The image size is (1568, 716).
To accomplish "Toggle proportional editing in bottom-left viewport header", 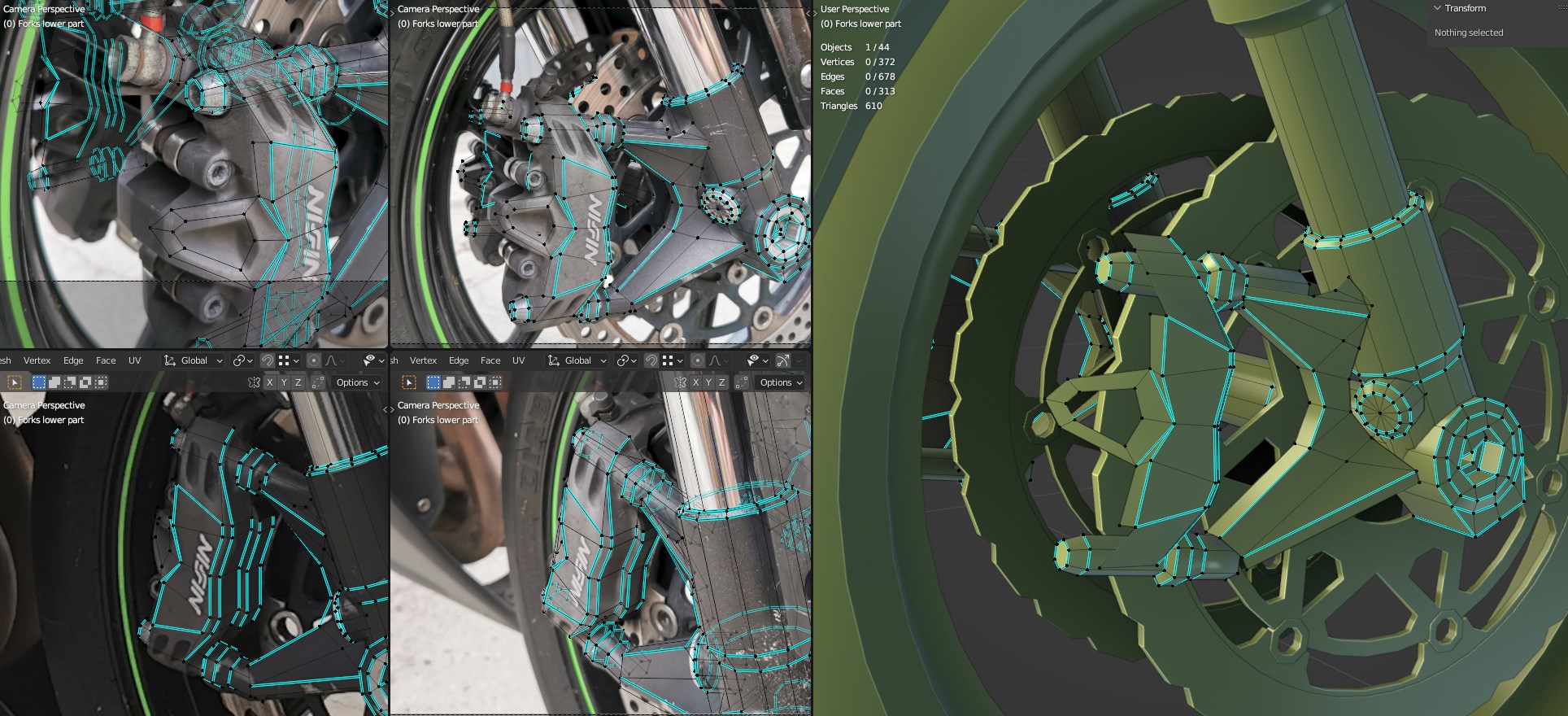I will pyautogui.click(x=314, y=360).
